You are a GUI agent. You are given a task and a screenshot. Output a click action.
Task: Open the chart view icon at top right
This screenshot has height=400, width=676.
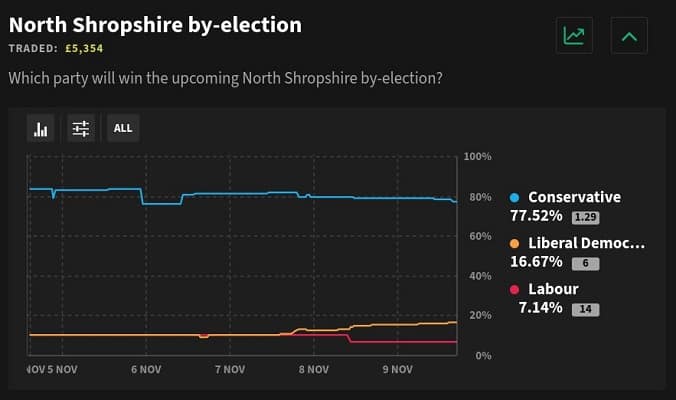574,35
